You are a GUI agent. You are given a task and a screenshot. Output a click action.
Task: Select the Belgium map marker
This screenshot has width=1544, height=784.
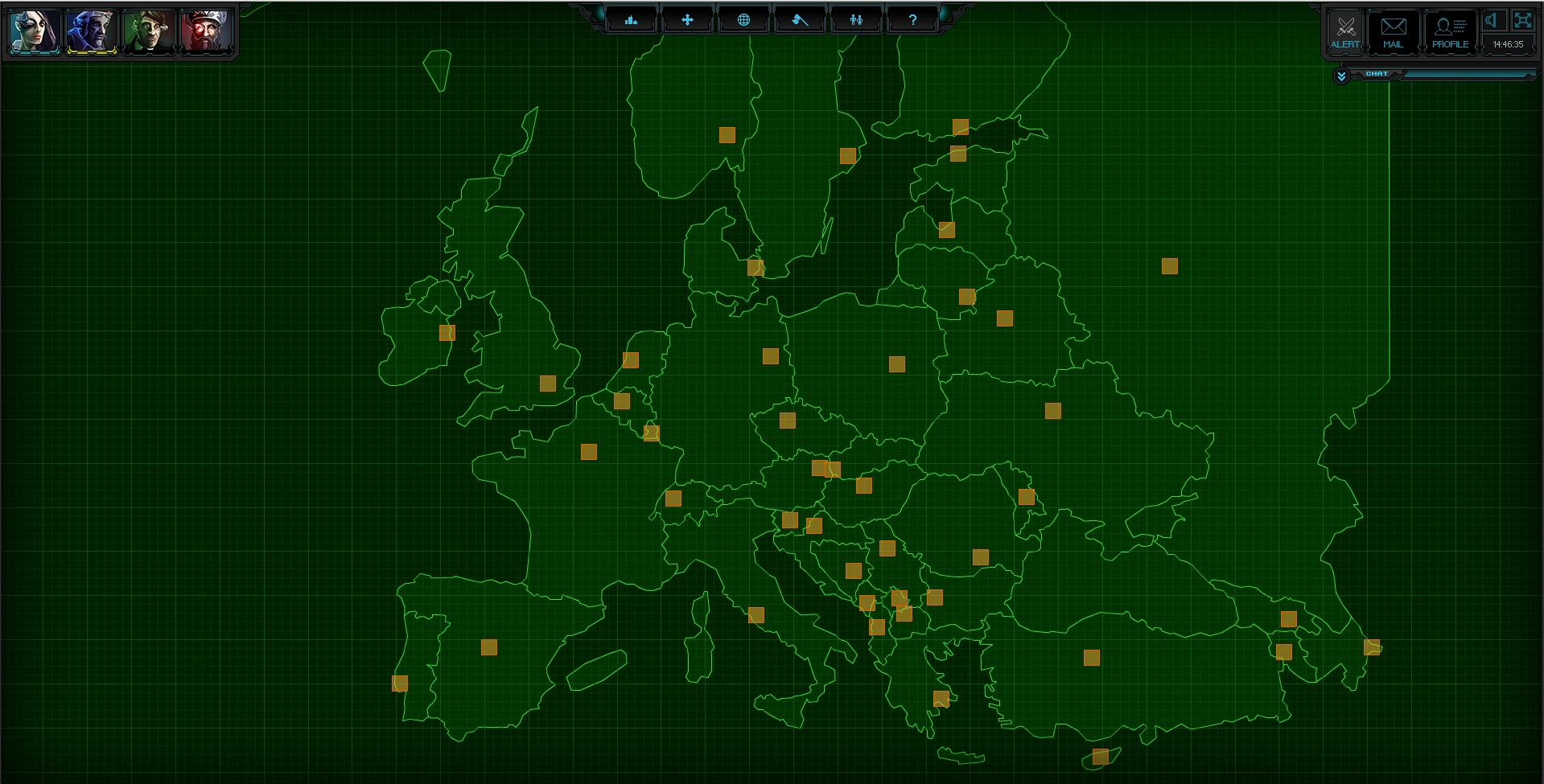pos(622,401)
